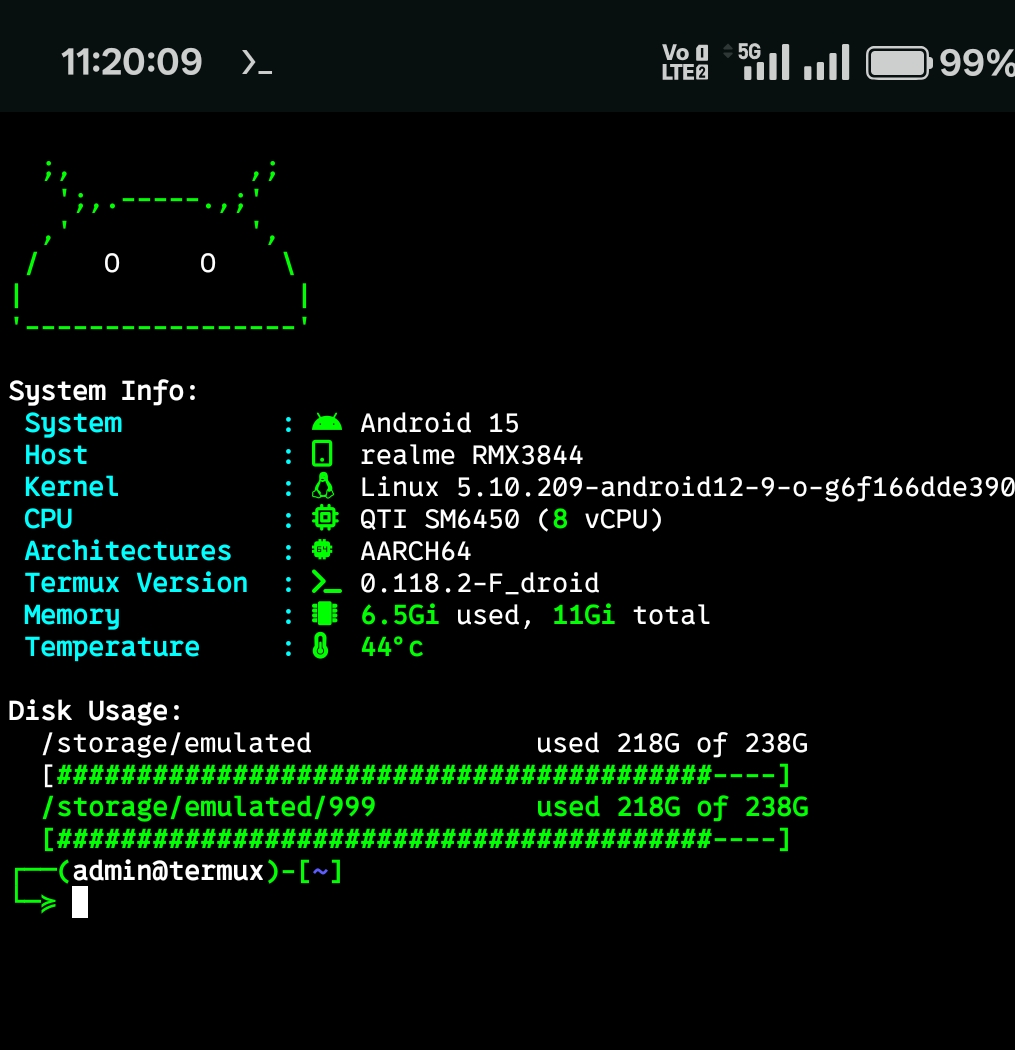Click the 'Memory' label

(72, 615)
